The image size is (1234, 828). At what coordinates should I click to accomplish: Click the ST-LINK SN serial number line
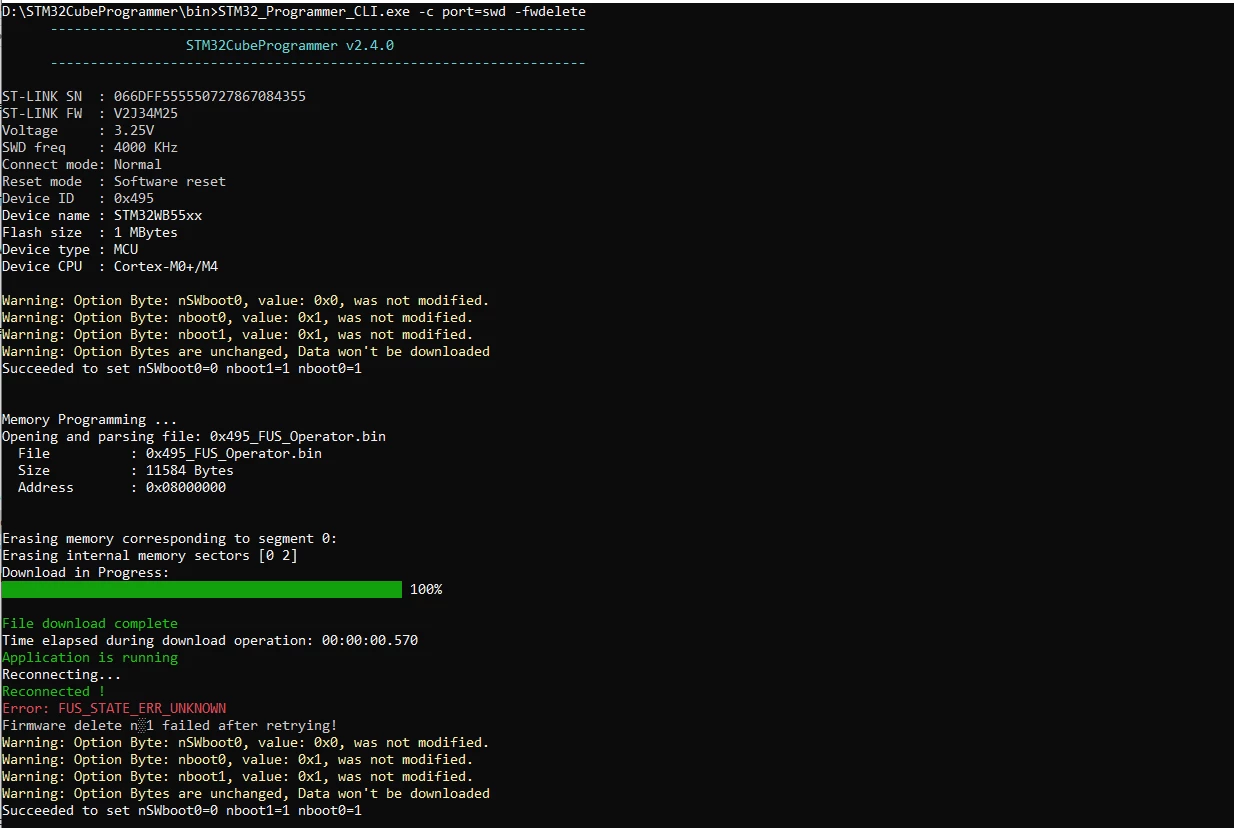154,96
